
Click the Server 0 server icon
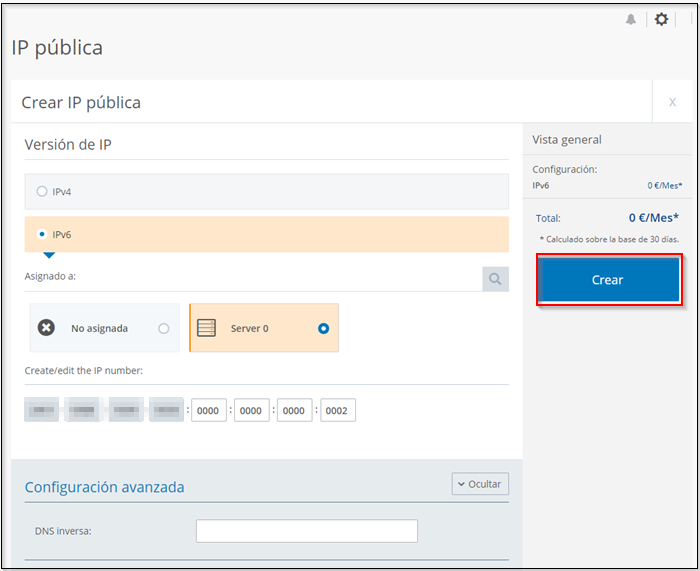[206, 328]
